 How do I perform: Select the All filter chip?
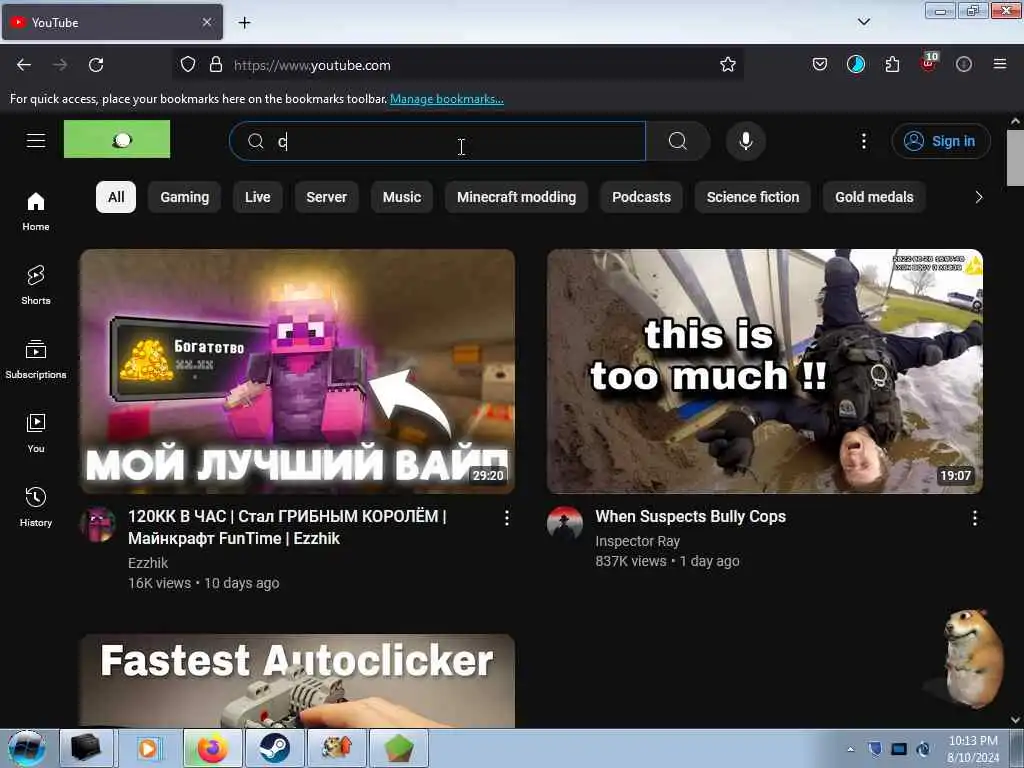[x=116, y=197]
